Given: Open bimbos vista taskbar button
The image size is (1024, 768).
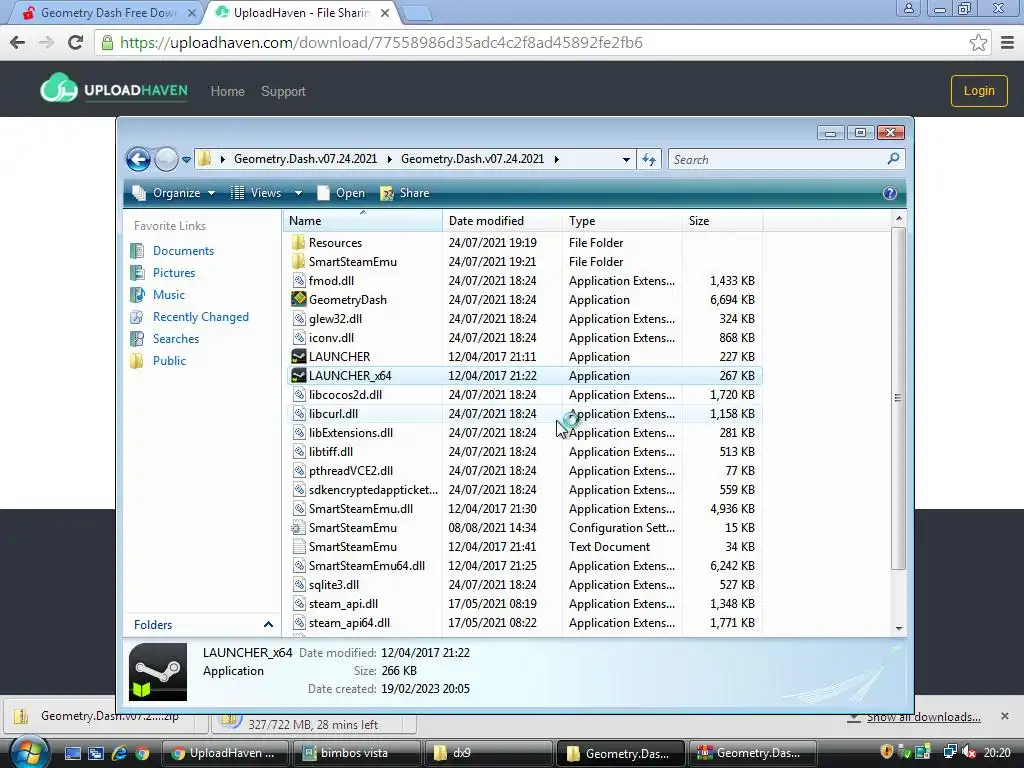Looking at the screenshot, I should [x=356, y=753].
